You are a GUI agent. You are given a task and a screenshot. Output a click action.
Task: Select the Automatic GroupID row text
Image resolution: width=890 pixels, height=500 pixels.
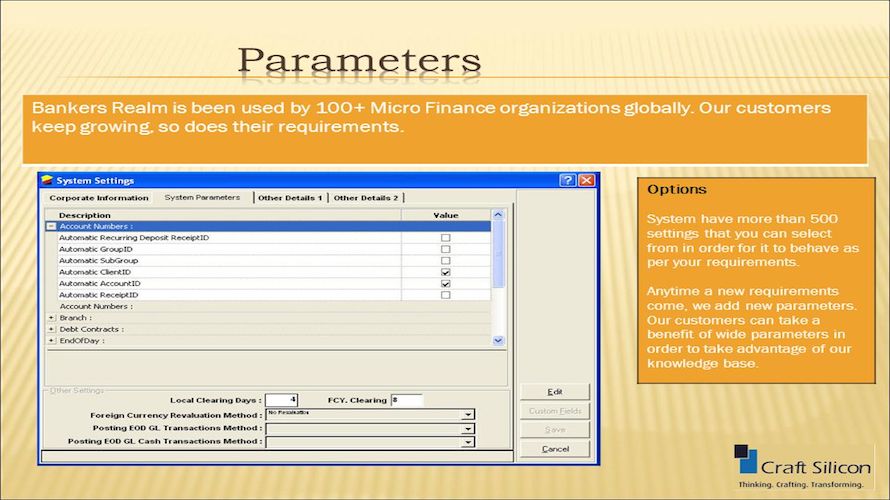[96, 249]
